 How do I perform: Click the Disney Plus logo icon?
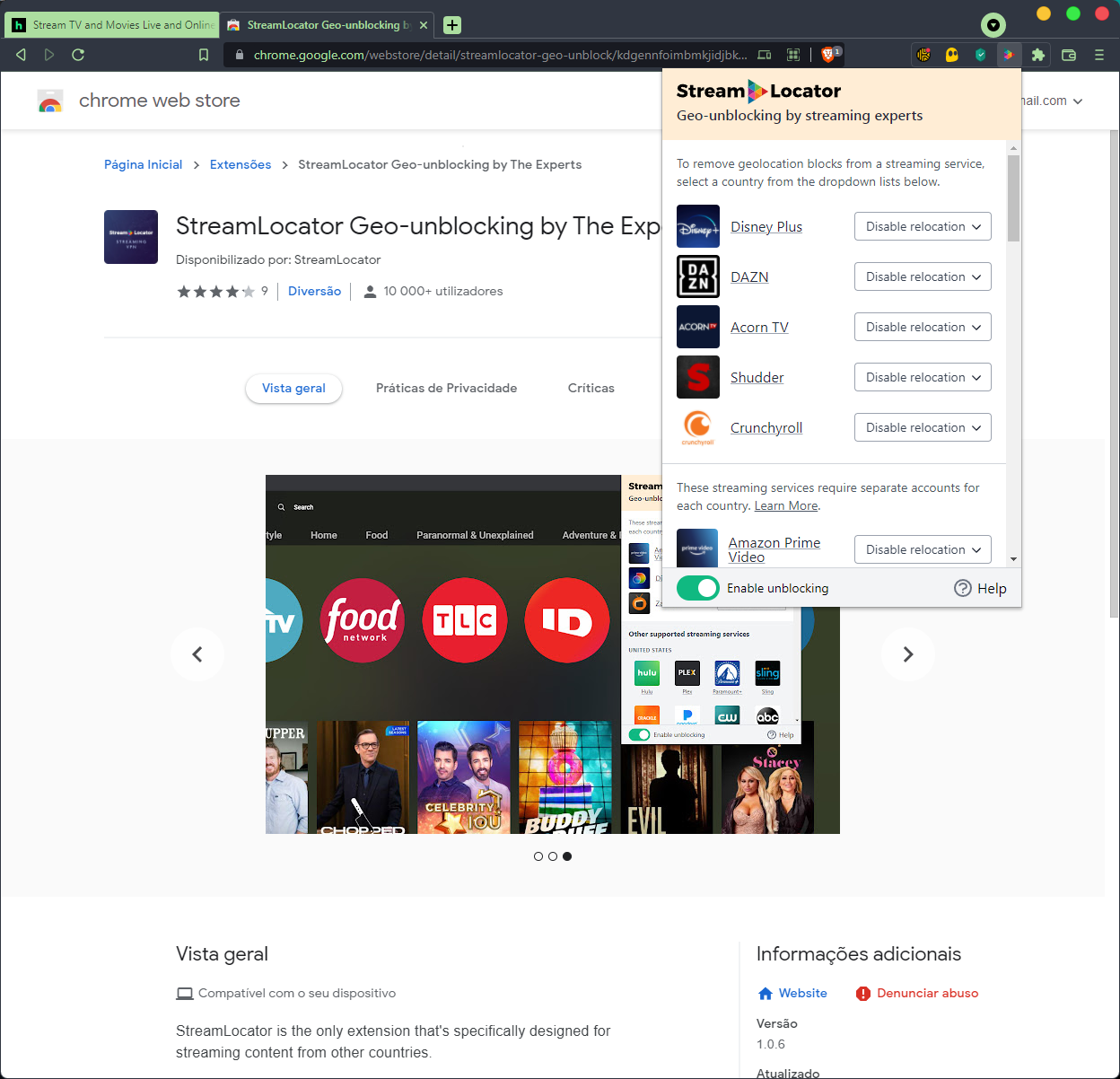pos(698,226)
